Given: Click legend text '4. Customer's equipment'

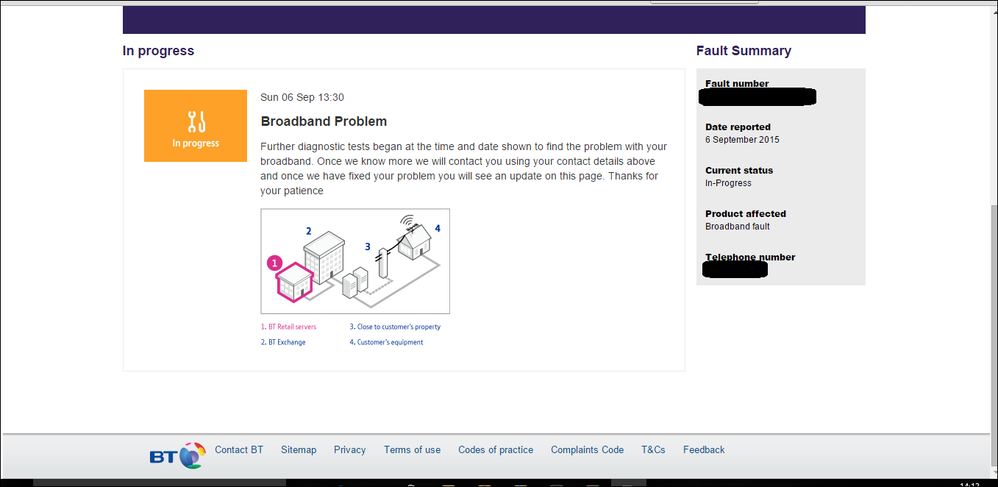Looking at the screenshot, I should 386,342.
